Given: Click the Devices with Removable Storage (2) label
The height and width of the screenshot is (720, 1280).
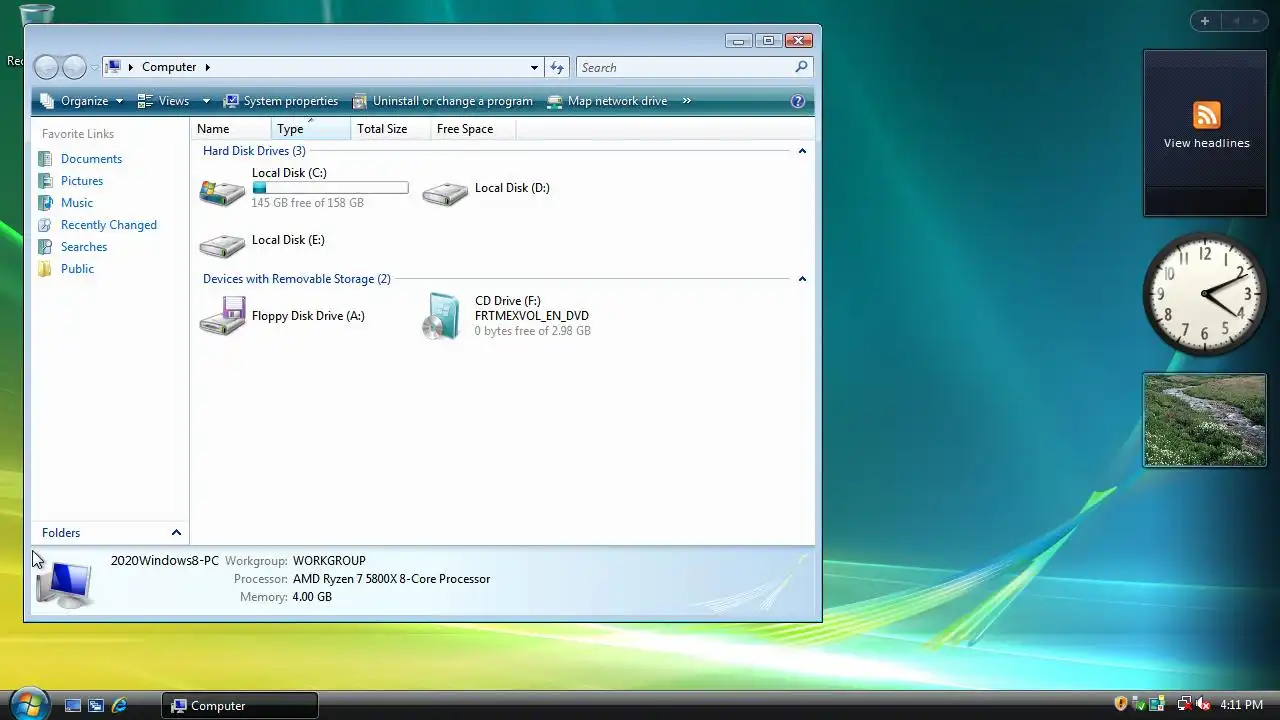Looking at the screenshot, I should click(297, 279).
